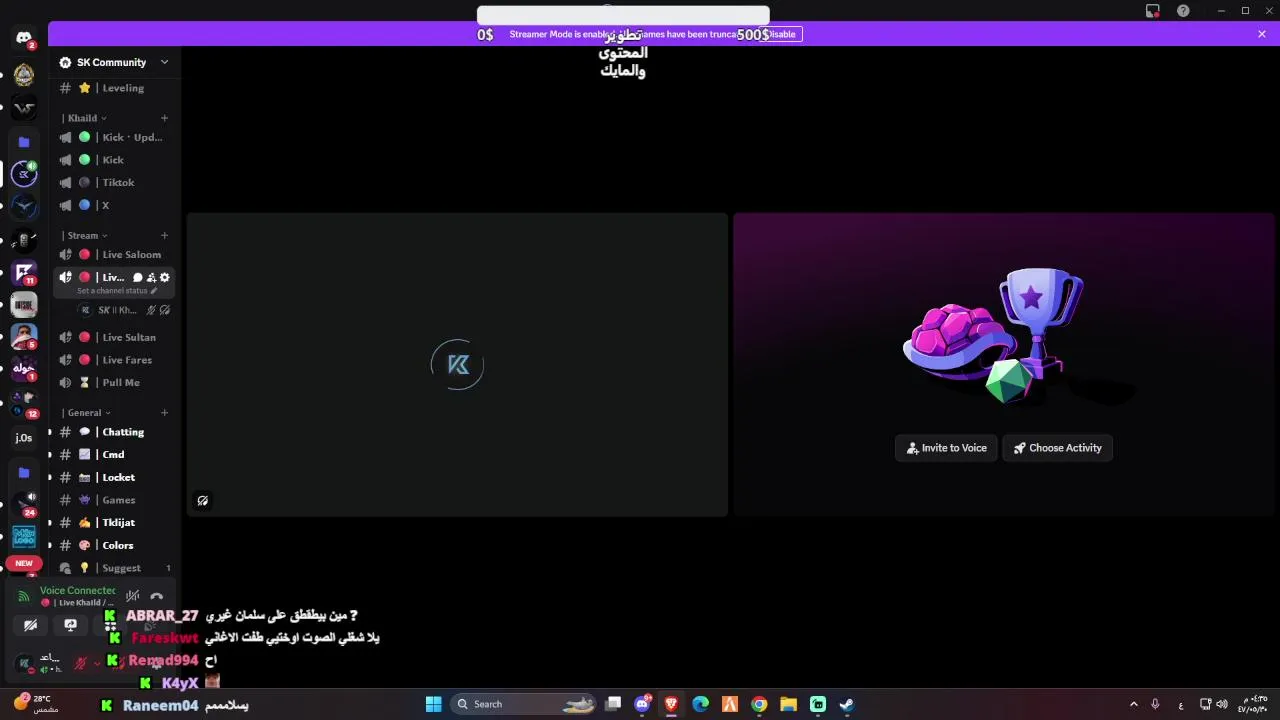
Task: Open the Suggest forum channel
Action: 113,568
